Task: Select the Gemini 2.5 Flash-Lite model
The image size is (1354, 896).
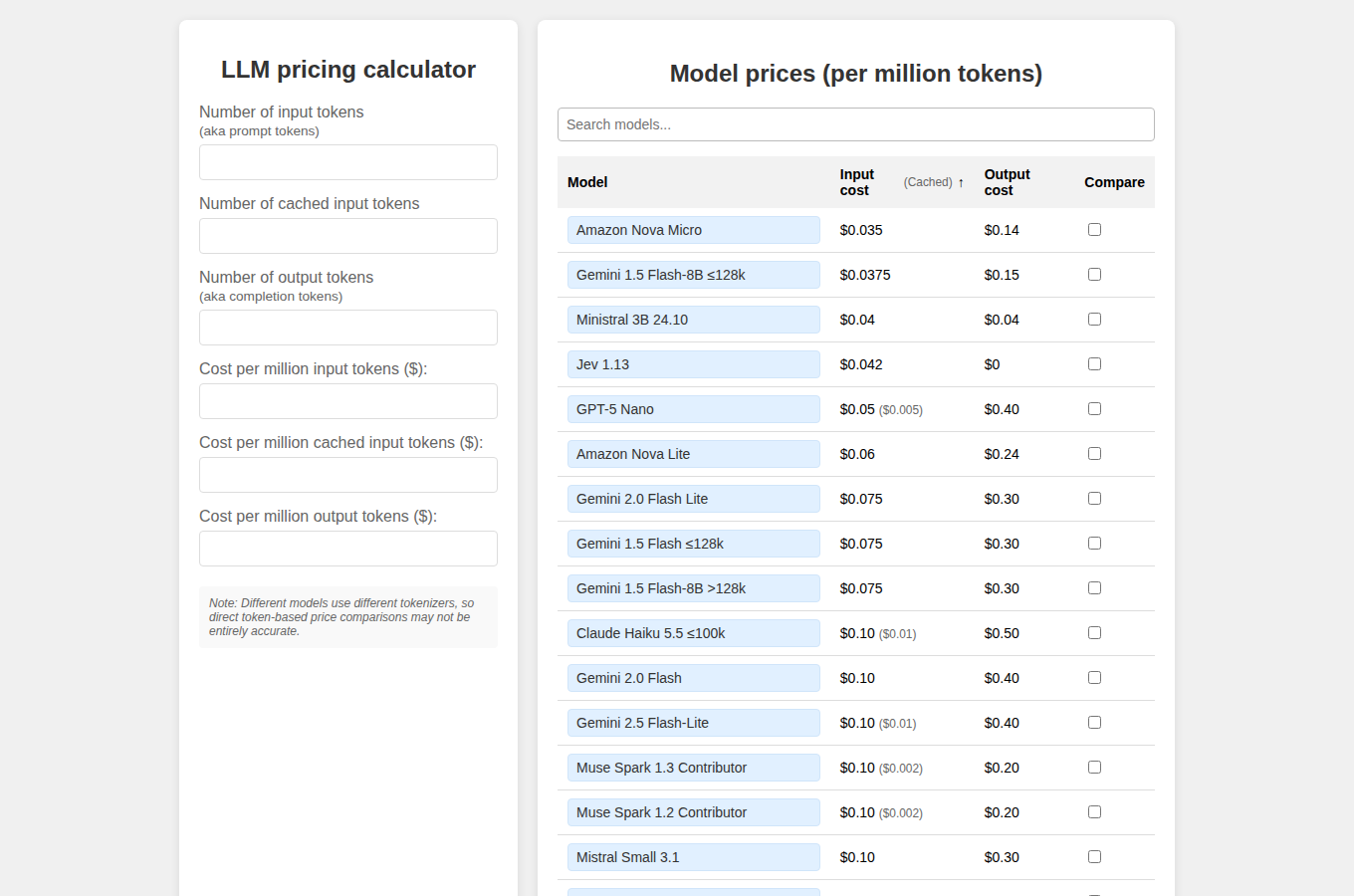Action: tap(694, 723)
